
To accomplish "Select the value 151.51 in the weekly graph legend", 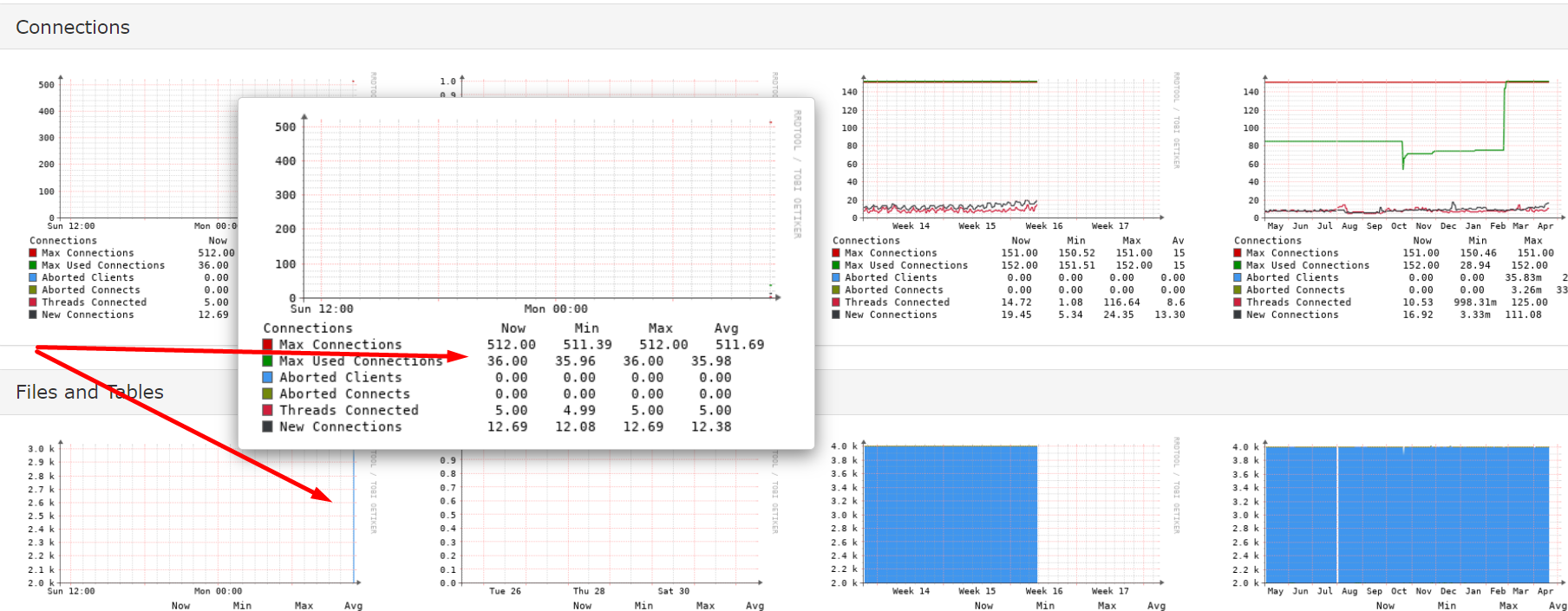I will click(1076, 266).
